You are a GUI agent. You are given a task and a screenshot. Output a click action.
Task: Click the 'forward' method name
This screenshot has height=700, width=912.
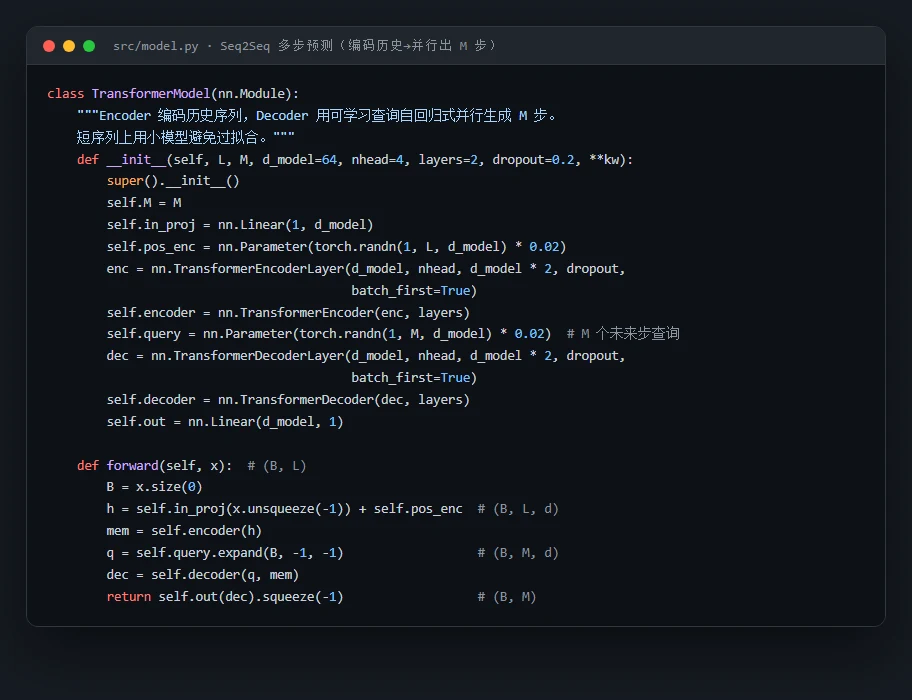pyautogui.click(x=133, y=466)
